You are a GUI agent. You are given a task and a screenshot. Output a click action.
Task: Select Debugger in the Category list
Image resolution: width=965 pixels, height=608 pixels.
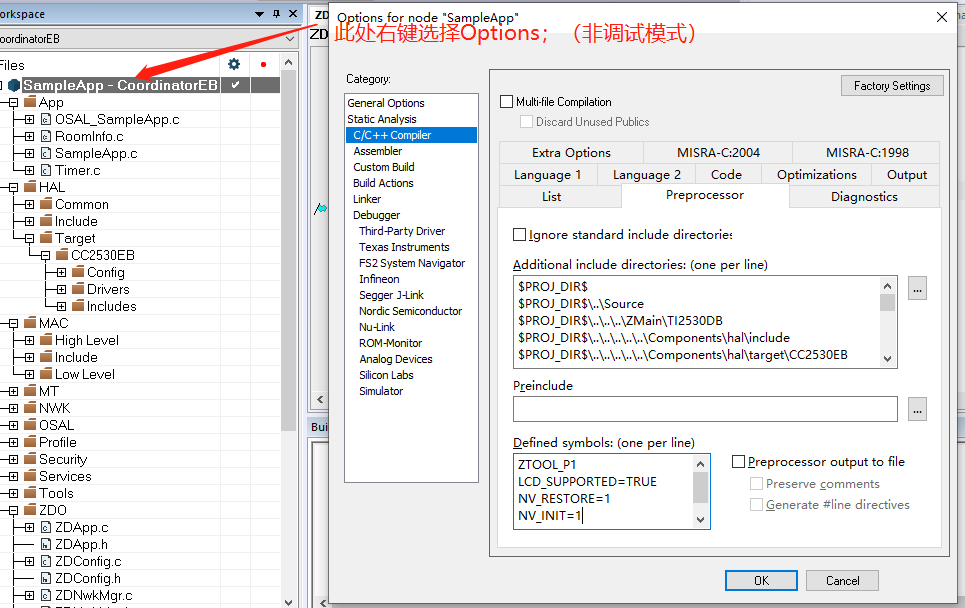pyautogui.click(x=377, y=215)
